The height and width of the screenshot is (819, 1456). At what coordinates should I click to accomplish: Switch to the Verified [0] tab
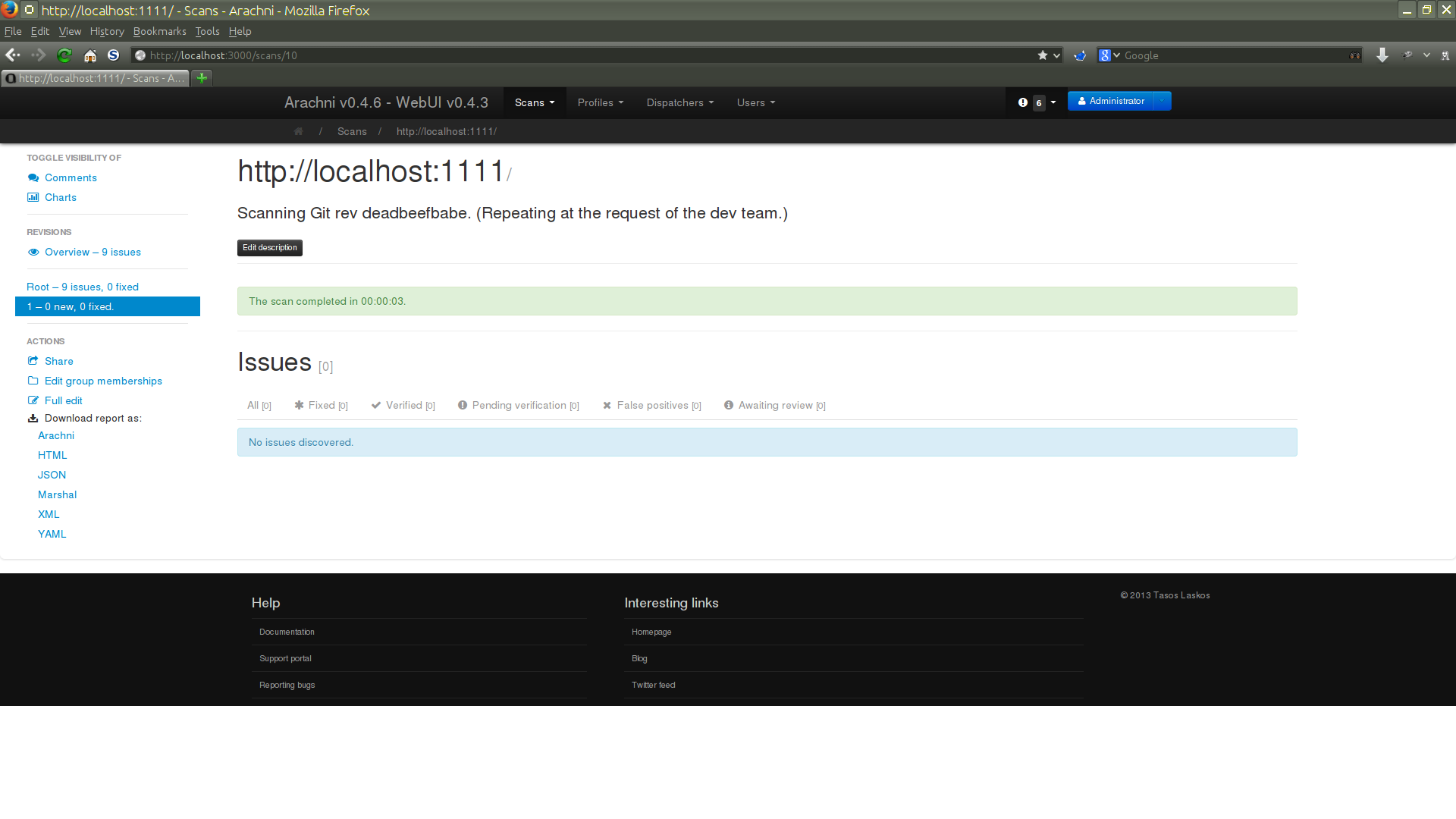[x=403, y=406]
